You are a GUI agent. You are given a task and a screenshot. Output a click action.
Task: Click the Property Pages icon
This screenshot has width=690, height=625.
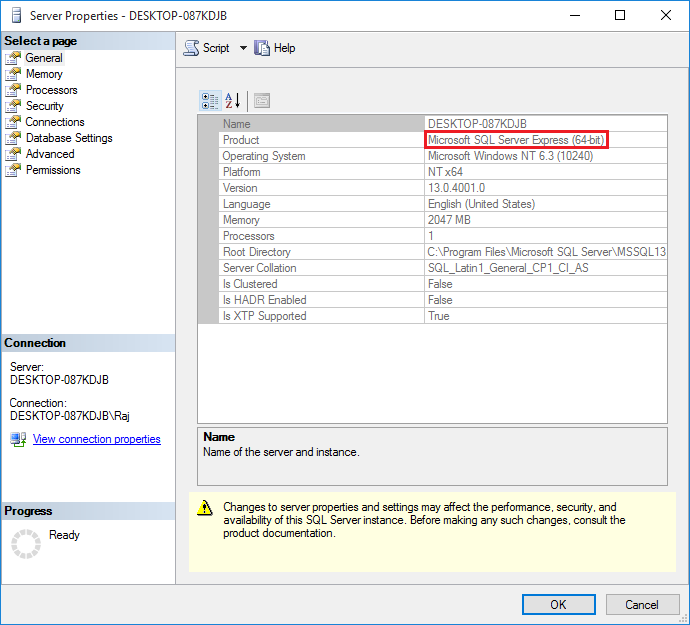pyautogui.click(x=262, y=101)
